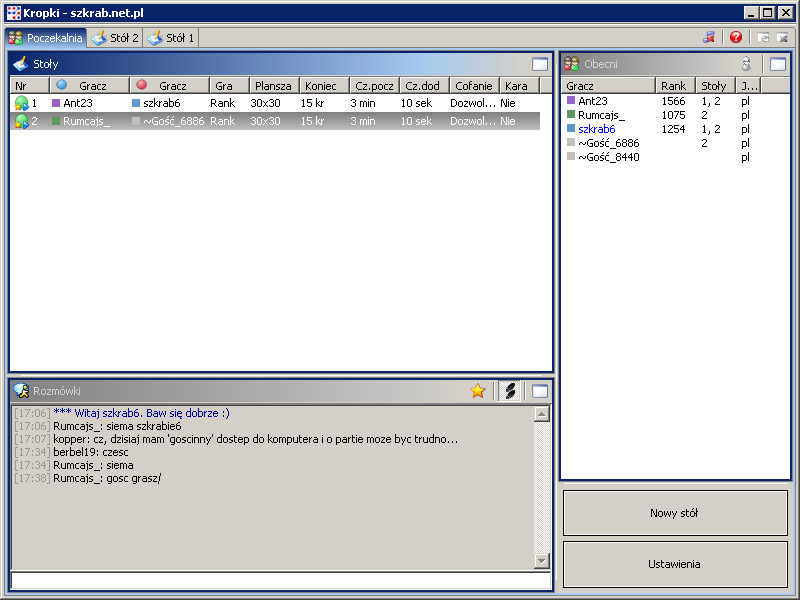
Task: Click the table 2 status icon
Action: (21, 121)
